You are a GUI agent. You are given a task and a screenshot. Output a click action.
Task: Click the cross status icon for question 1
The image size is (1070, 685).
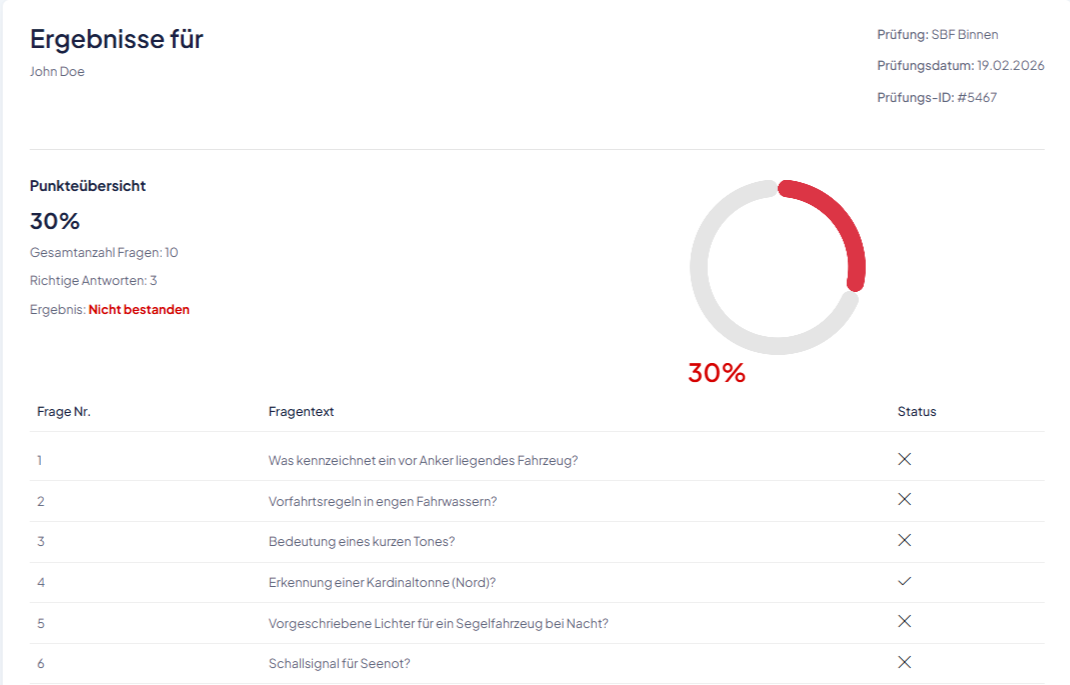[904, 459]
